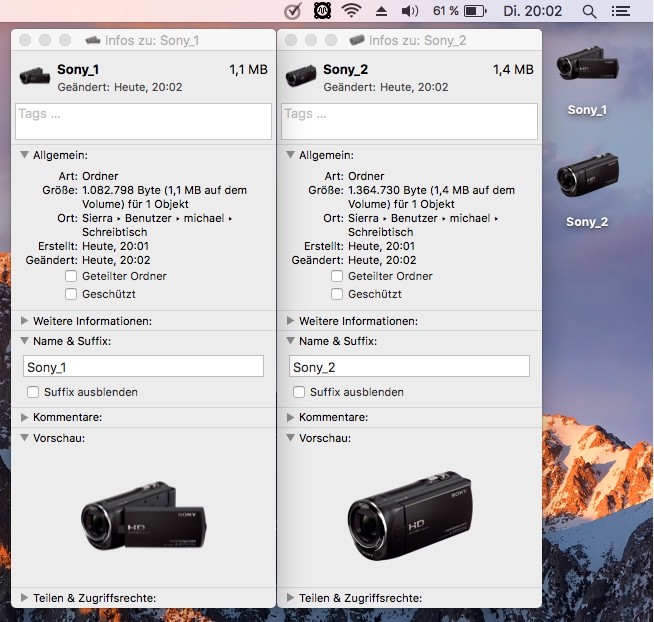Collapse Allgemein section in Sony_1 window

[25, 155]
